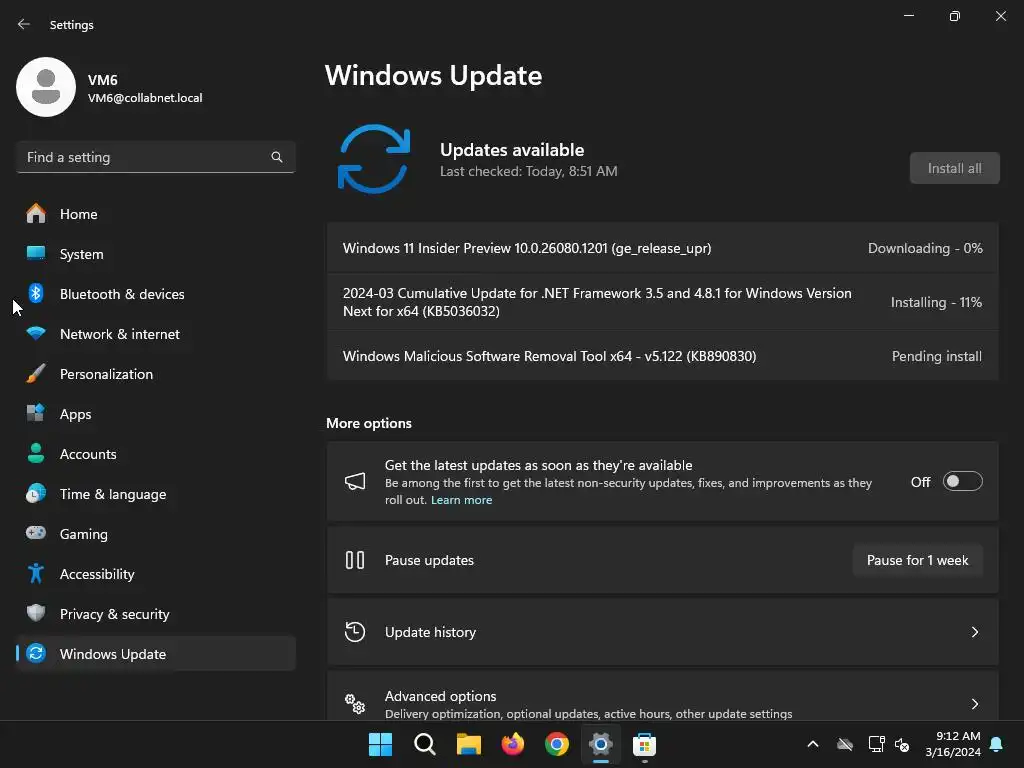
Task: Click the Home house icon in sidebar
Action: (x=36, y=214)
